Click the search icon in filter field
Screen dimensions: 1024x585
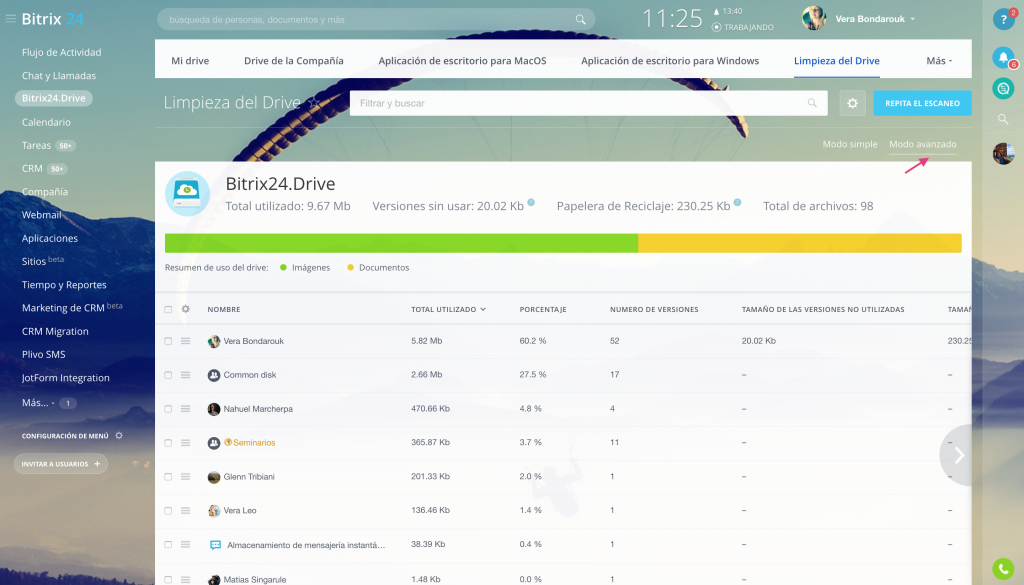[x=812, y=103]
